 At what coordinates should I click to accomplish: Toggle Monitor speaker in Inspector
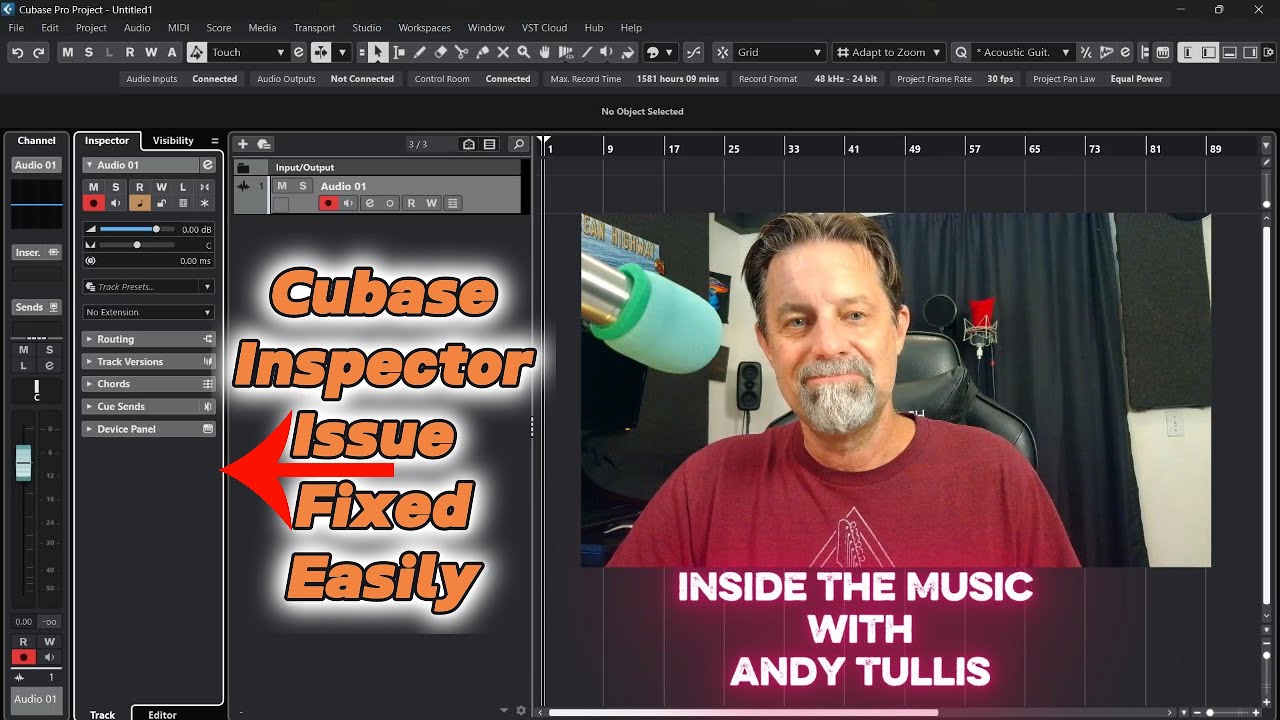pyautogui.click(x=116, y=203)
